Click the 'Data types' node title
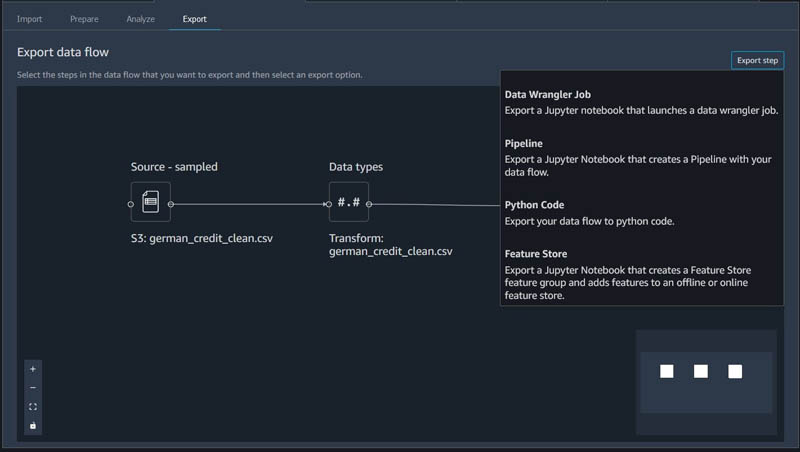This screenshot has width=800, height=452. click(356, 167)
